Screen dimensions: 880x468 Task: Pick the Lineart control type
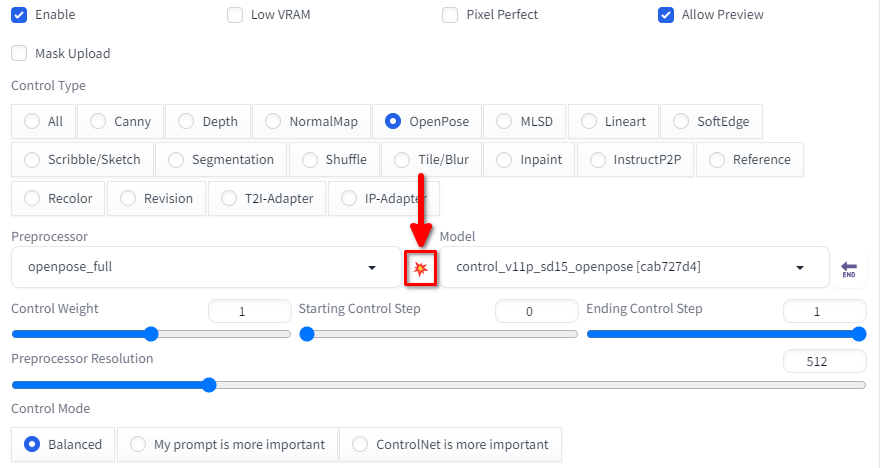coord(613,121)
